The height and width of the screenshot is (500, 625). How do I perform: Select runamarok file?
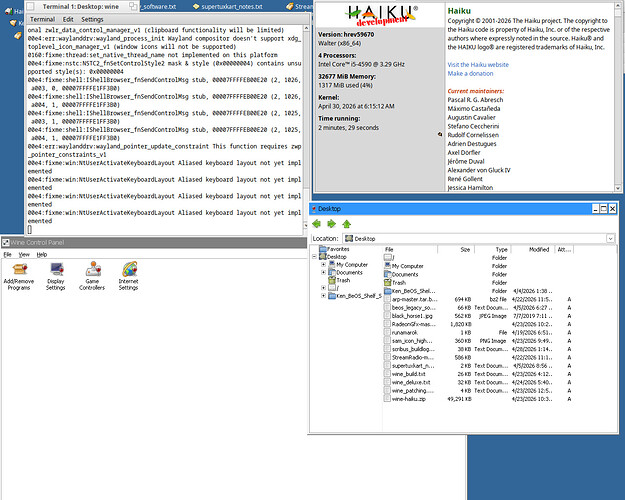coord(401,333)
